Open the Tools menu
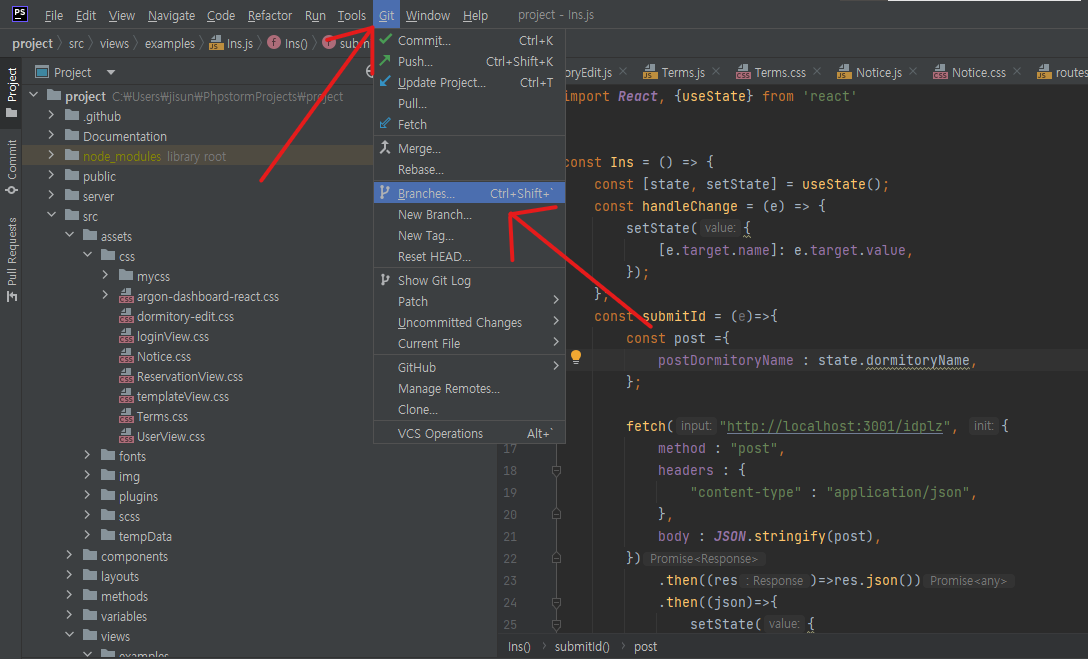Image resolution: width=1088 pixels, height=659 pixels. [x=351, y=15]
